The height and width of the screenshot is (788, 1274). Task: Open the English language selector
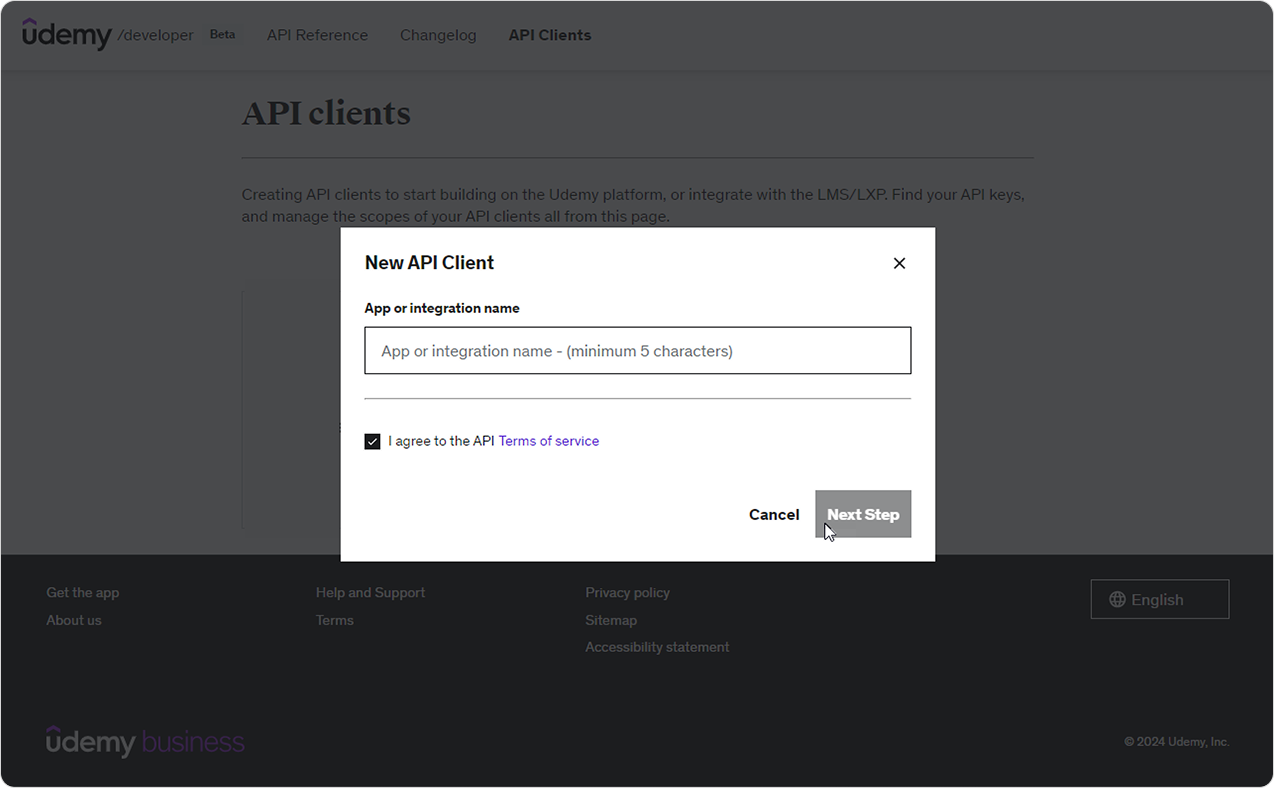click(1160, 600)
